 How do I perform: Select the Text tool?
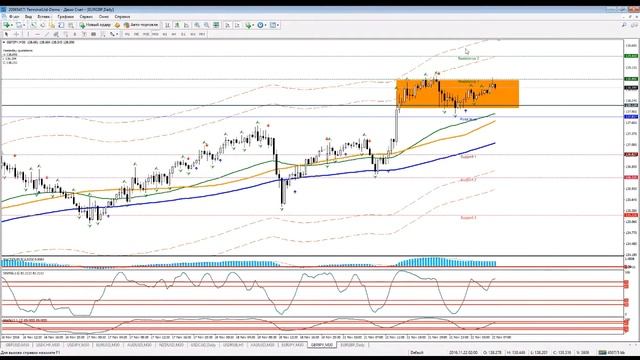[x=75, y=34]
